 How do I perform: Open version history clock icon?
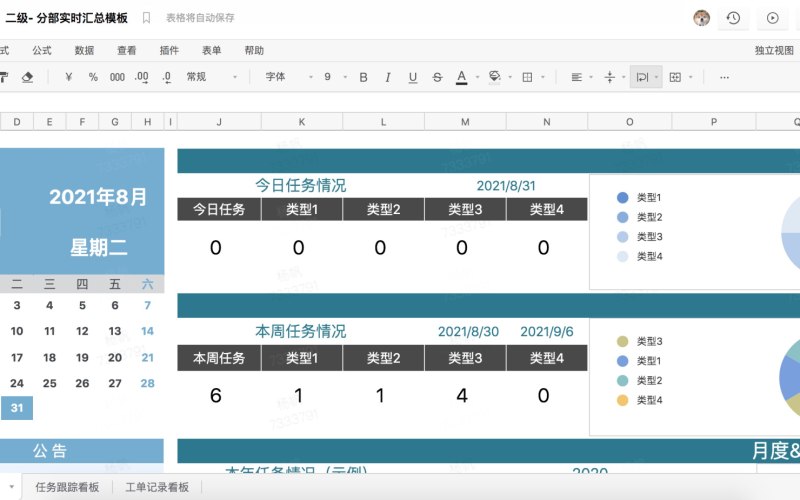click(733, 18)
